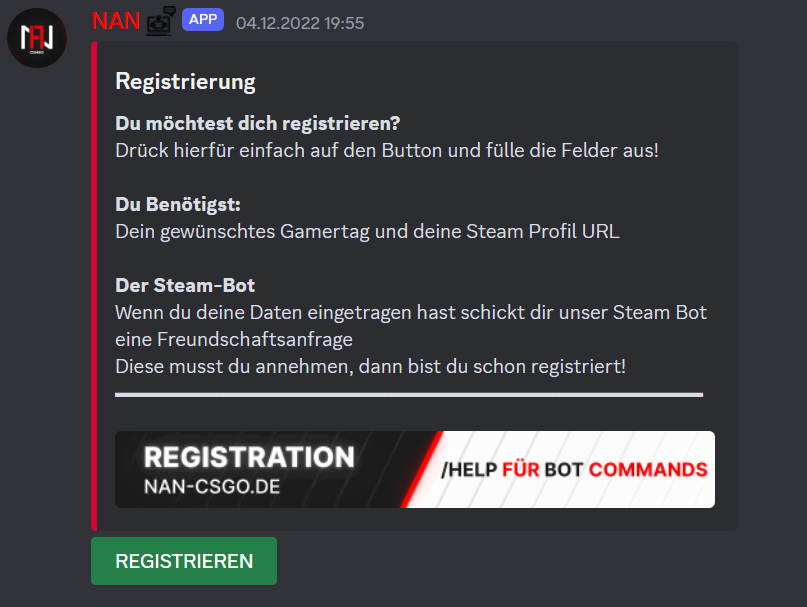
Task: Click the 'Der Steam-Bot' heading
Action: 185,285
